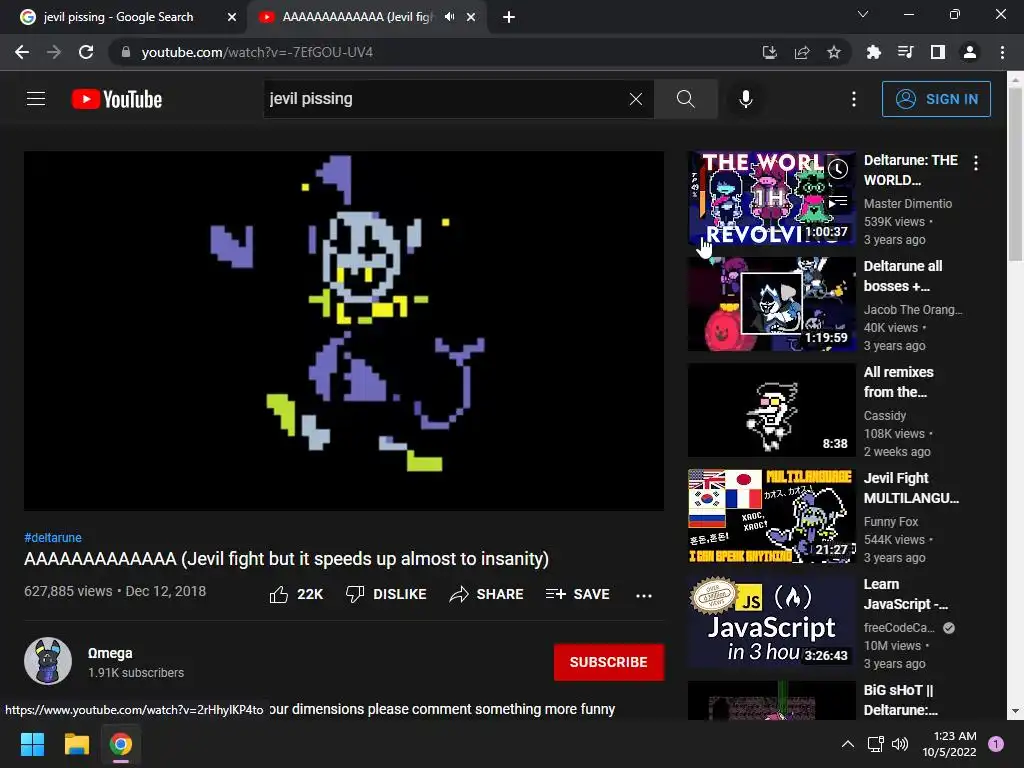Click the #deltarune hashtag link
The width and height of the screenshot is (1024, 768).
(53, 537)
